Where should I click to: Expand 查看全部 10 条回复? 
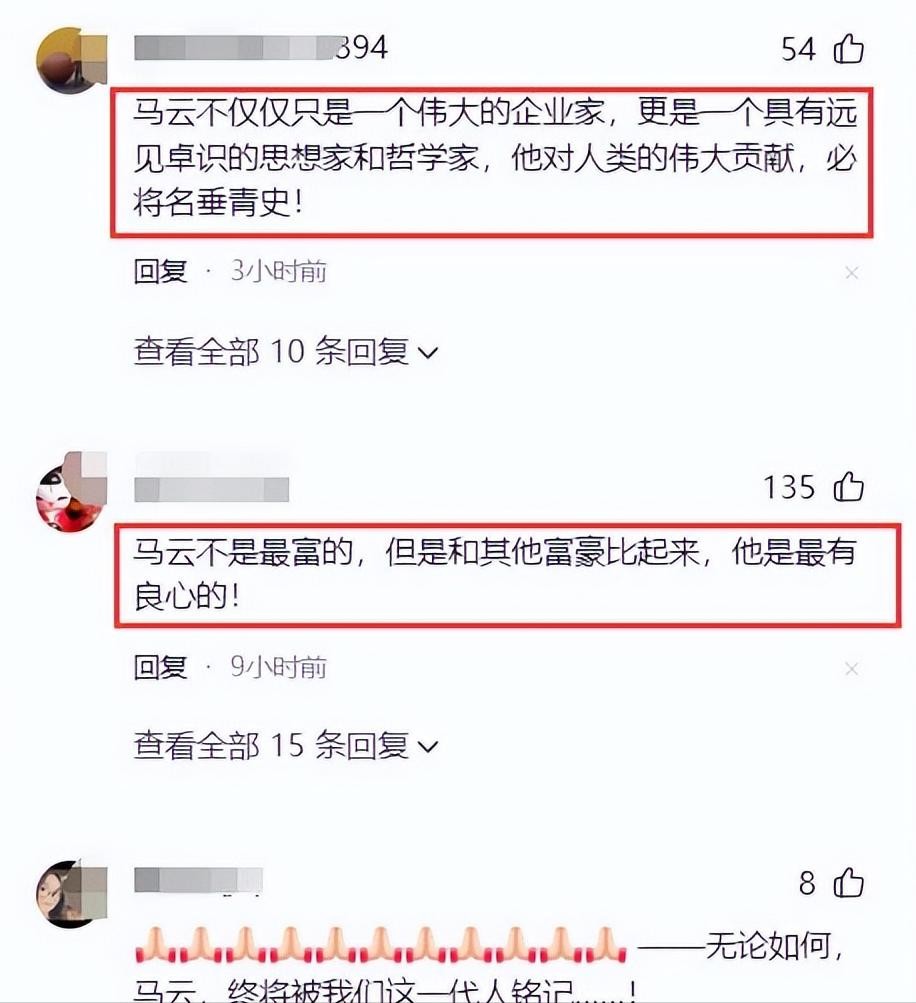click(286, 352)
